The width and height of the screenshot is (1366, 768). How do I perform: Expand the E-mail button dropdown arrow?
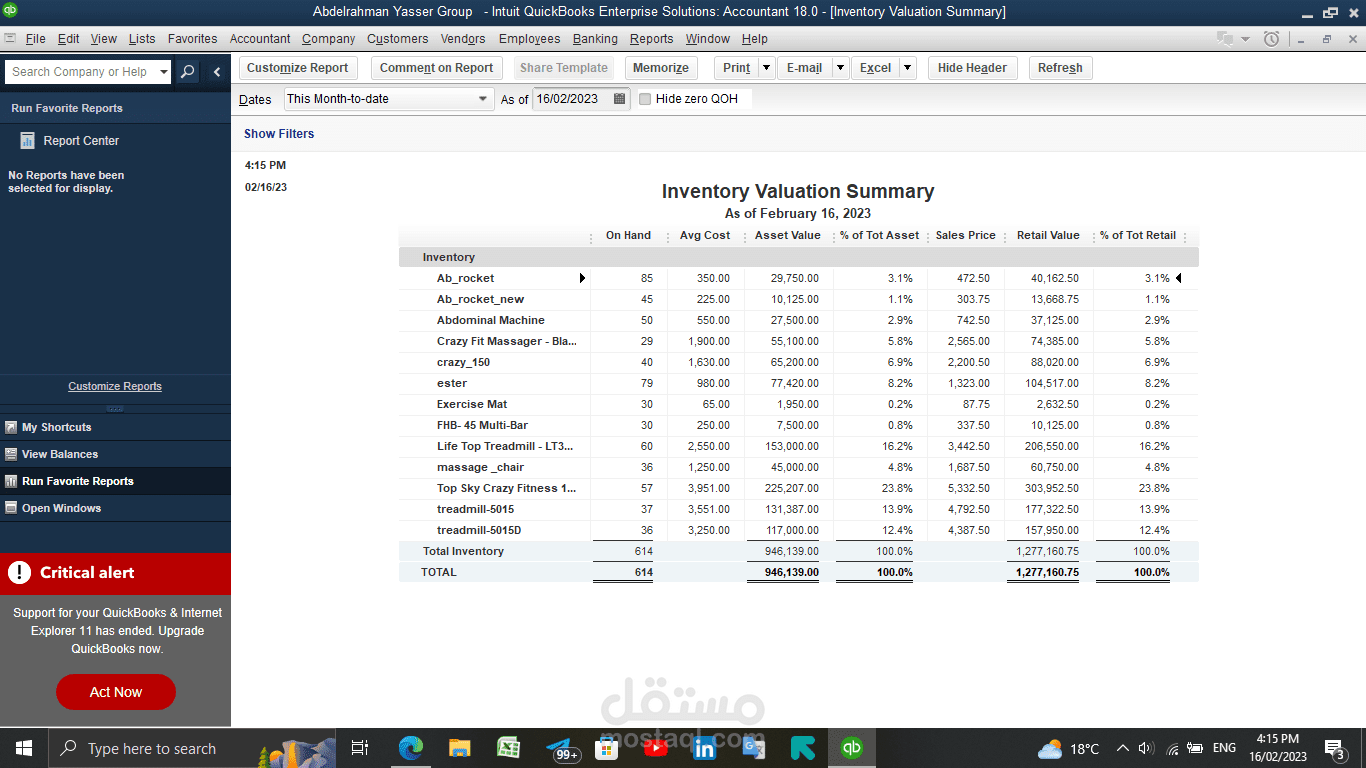[x=840, y=68]
